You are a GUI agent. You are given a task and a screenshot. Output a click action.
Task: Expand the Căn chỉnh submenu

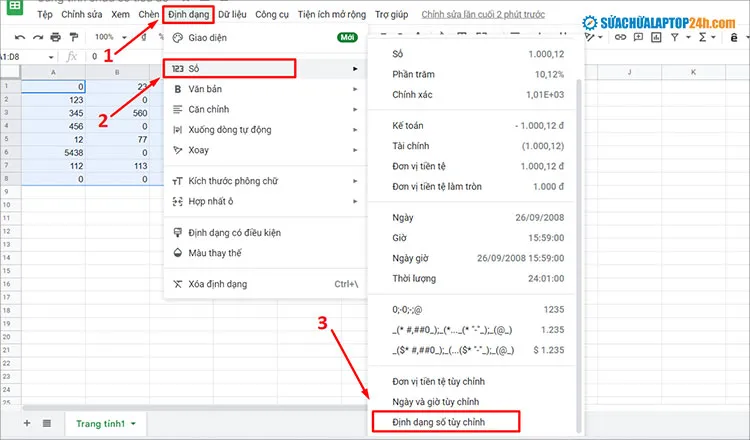pos(265,109)
